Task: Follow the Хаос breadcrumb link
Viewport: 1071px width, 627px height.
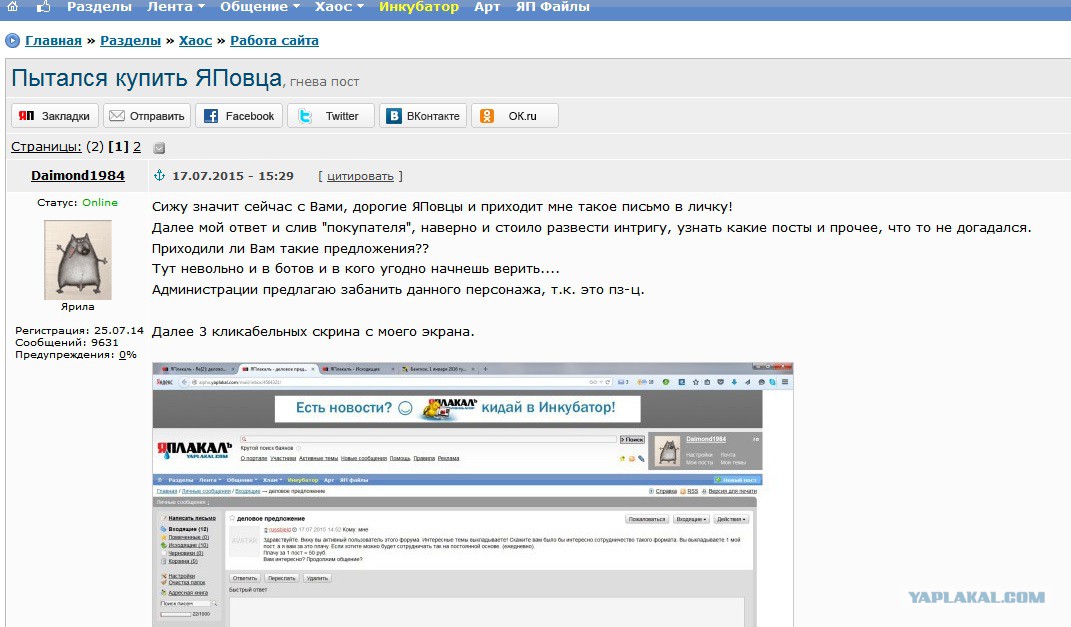Action: (195, 41)
